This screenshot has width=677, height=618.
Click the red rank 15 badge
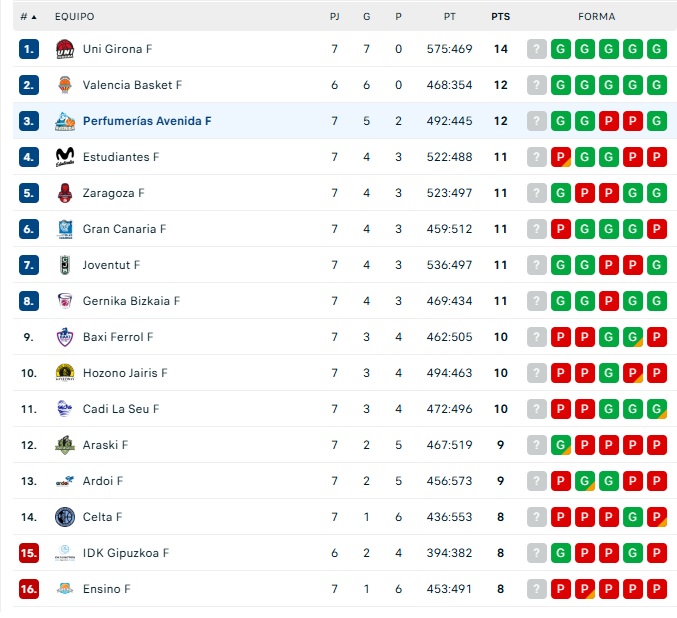tap(29, 553)
